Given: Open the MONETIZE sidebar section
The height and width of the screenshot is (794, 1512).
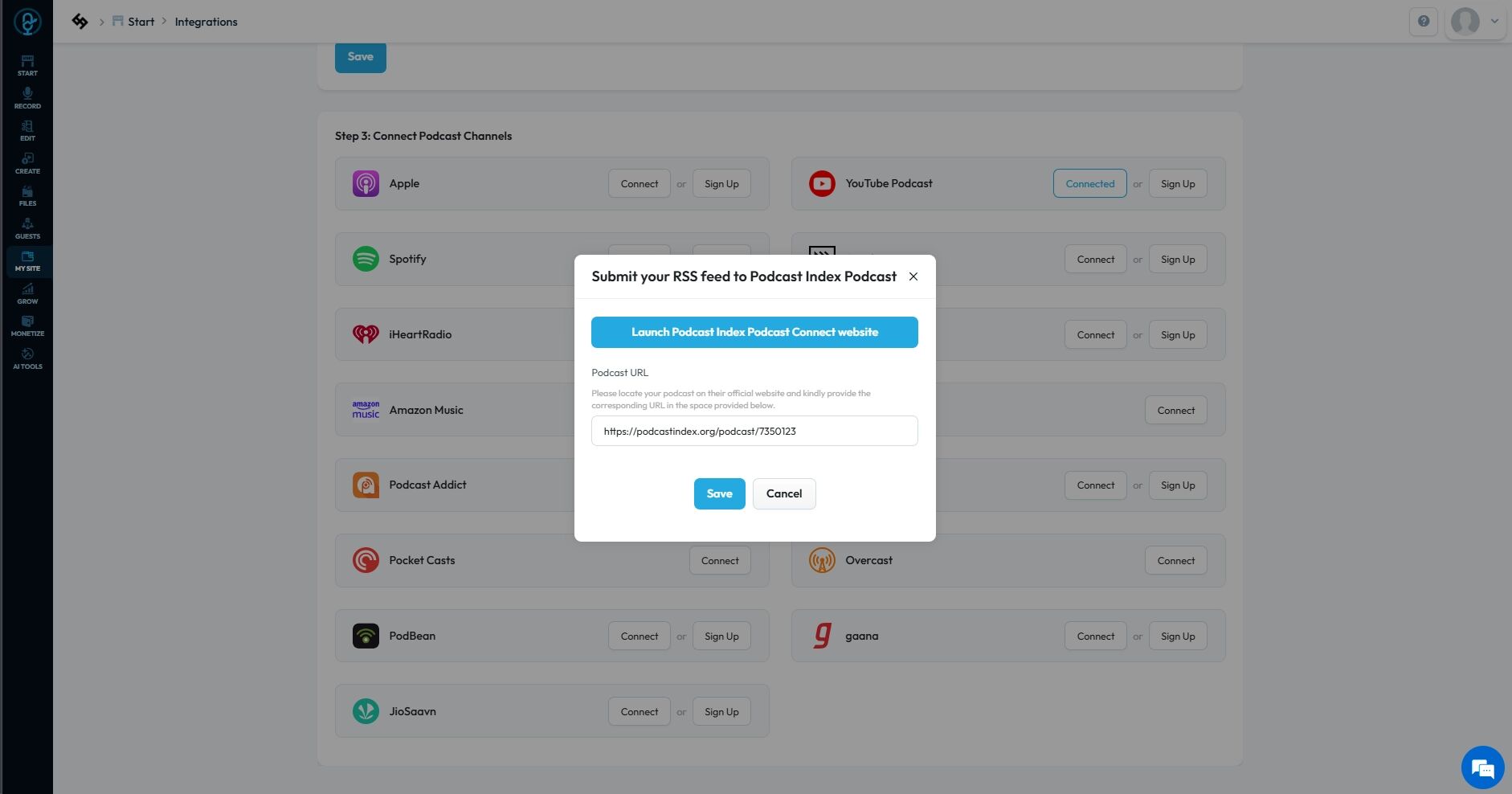Looking at the screenshot, I should 27,326.
